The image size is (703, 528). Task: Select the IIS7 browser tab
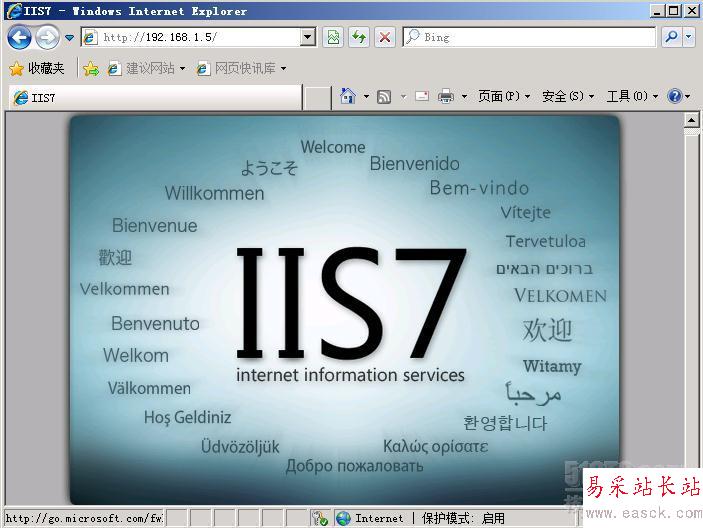coord(156,97)
